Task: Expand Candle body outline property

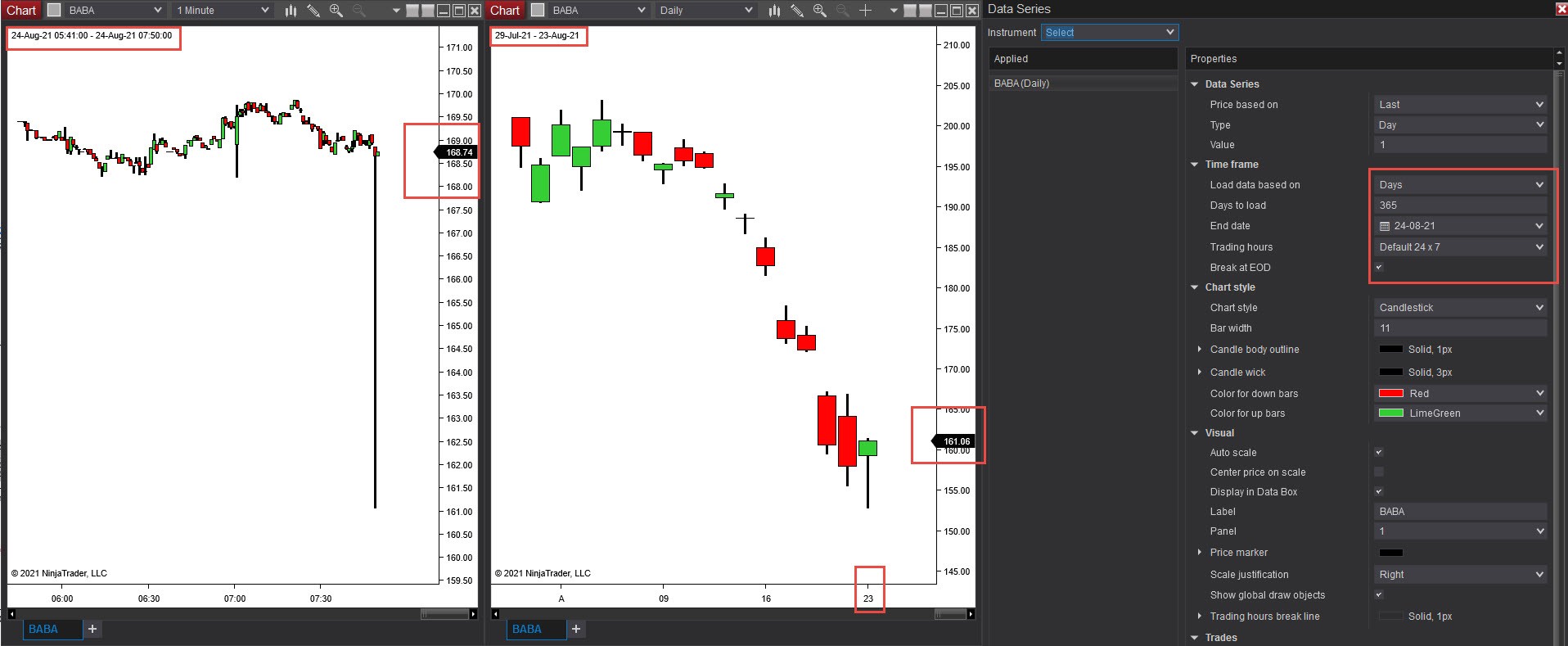Action: (1200, 350)
